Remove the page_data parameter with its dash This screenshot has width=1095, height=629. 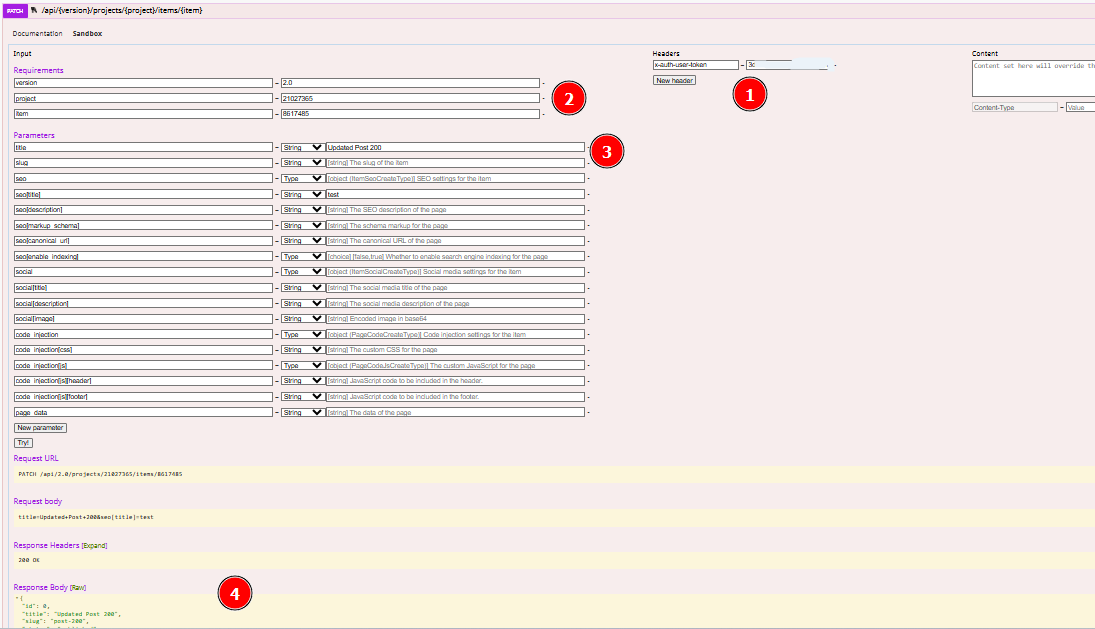589,413
